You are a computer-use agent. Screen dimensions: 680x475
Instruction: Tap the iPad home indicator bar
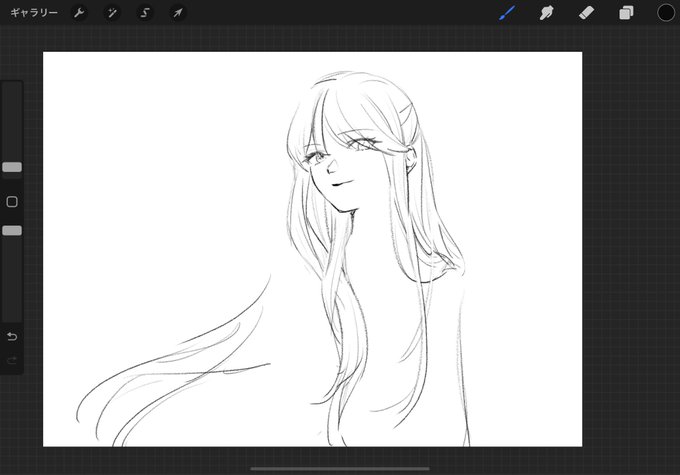click(340, 468)
